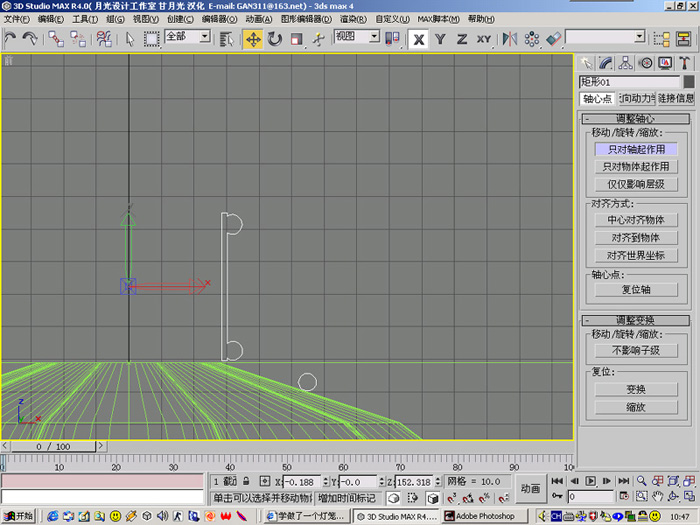
Task: Click the Pan hand viewport tool
Action: pyautogui.click(x=657, y=496)
